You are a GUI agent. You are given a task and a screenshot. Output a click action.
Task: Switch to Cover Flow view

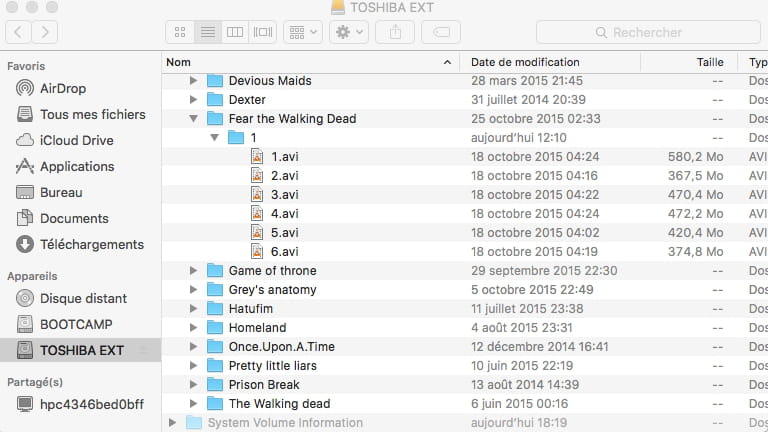(x=263, y=32)
